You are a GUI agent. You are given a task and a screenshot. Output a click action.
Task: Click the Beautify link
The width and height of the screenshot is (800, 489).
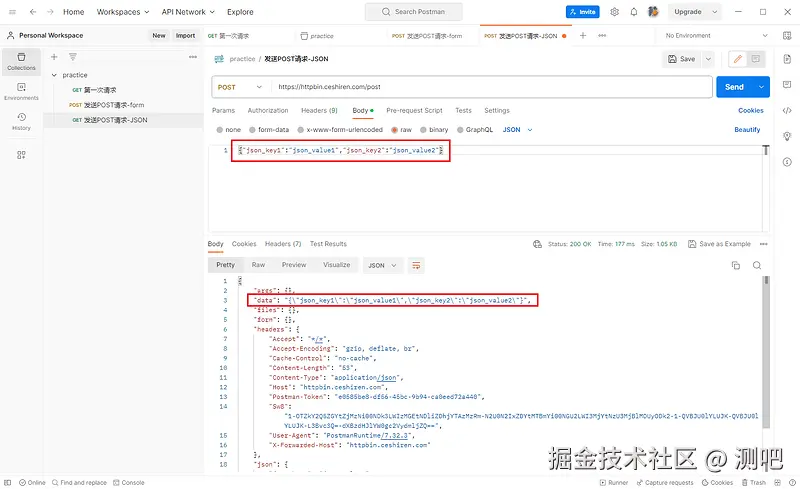pyautogui.click(x=747, y=130)
